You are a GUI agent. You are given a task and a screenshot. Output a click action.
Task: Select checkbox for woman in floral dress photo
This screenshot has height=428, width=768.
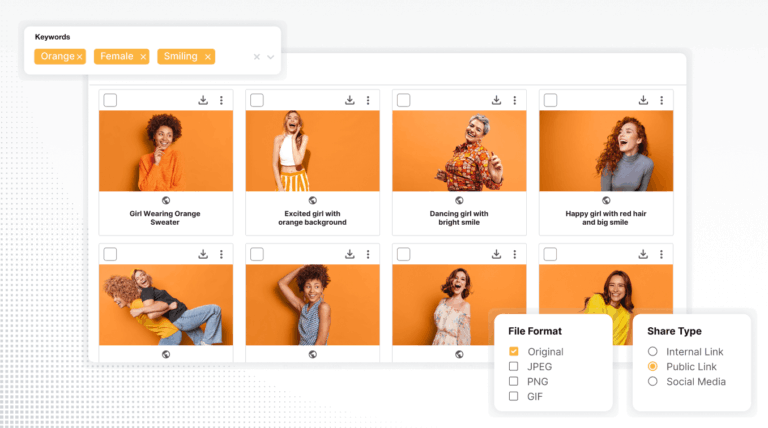click(404, 254)
